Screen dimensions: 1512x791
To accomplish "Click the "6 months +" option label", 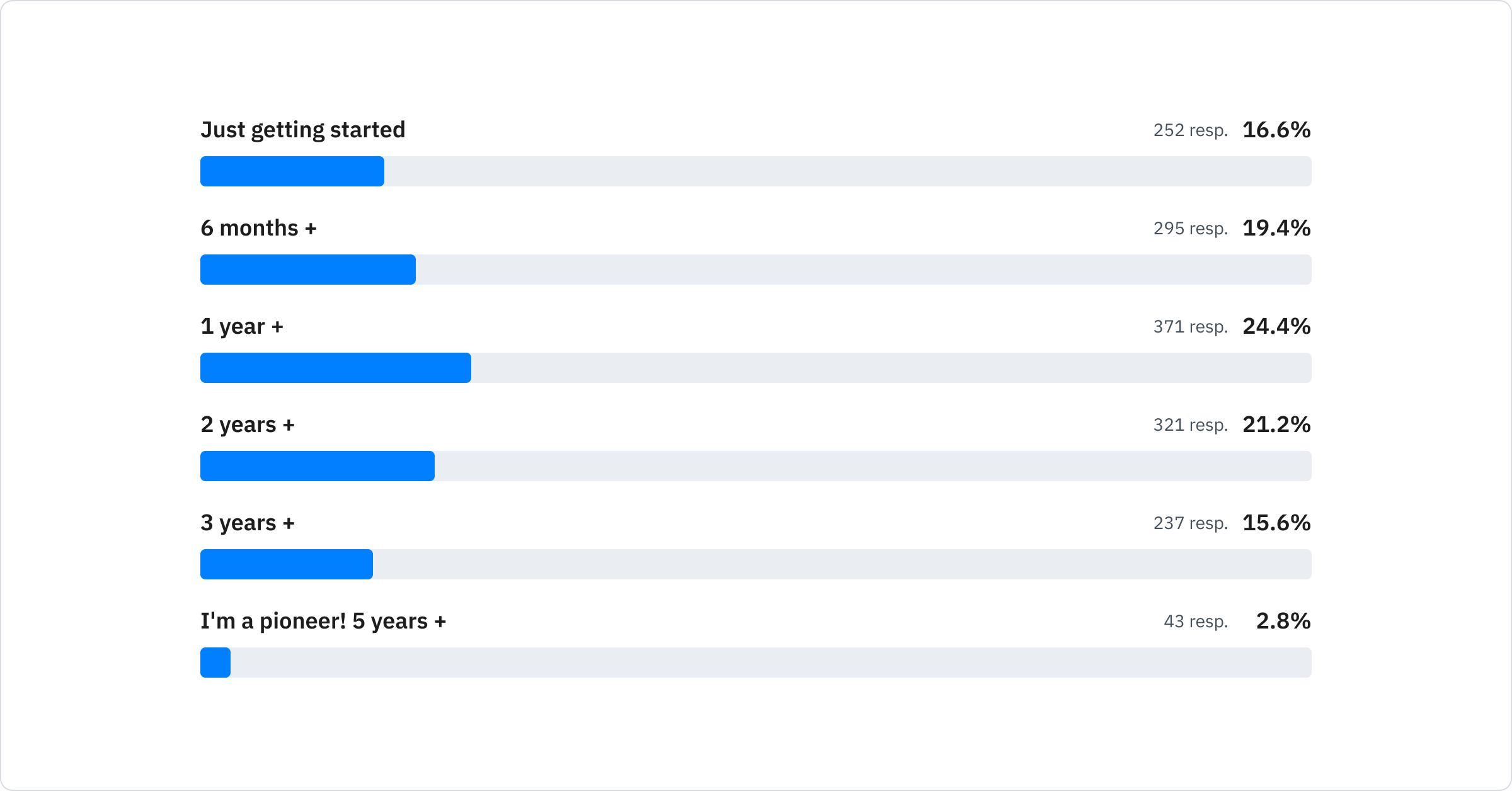I will click(x=258, y=228).
